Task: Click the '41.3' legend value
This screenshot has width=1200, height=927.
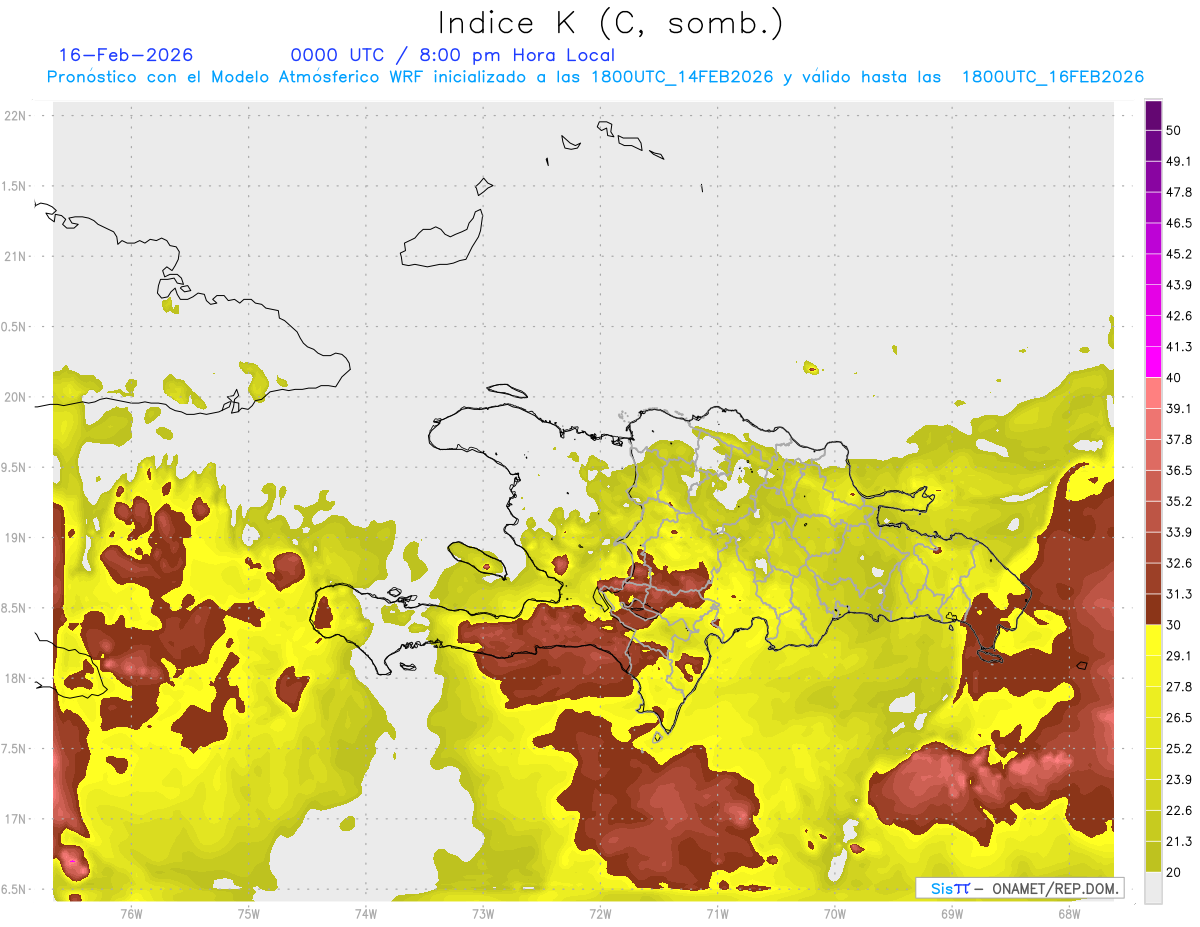Action: pos(1179,347)
